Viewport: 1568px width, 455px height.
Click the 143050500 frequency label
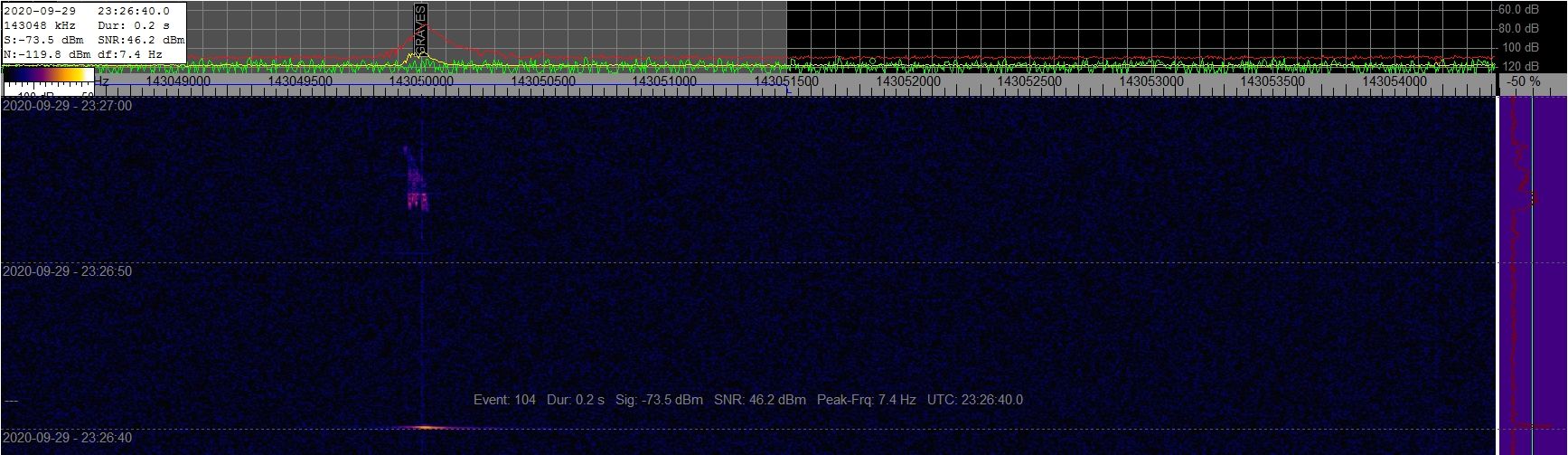[543, 81]
